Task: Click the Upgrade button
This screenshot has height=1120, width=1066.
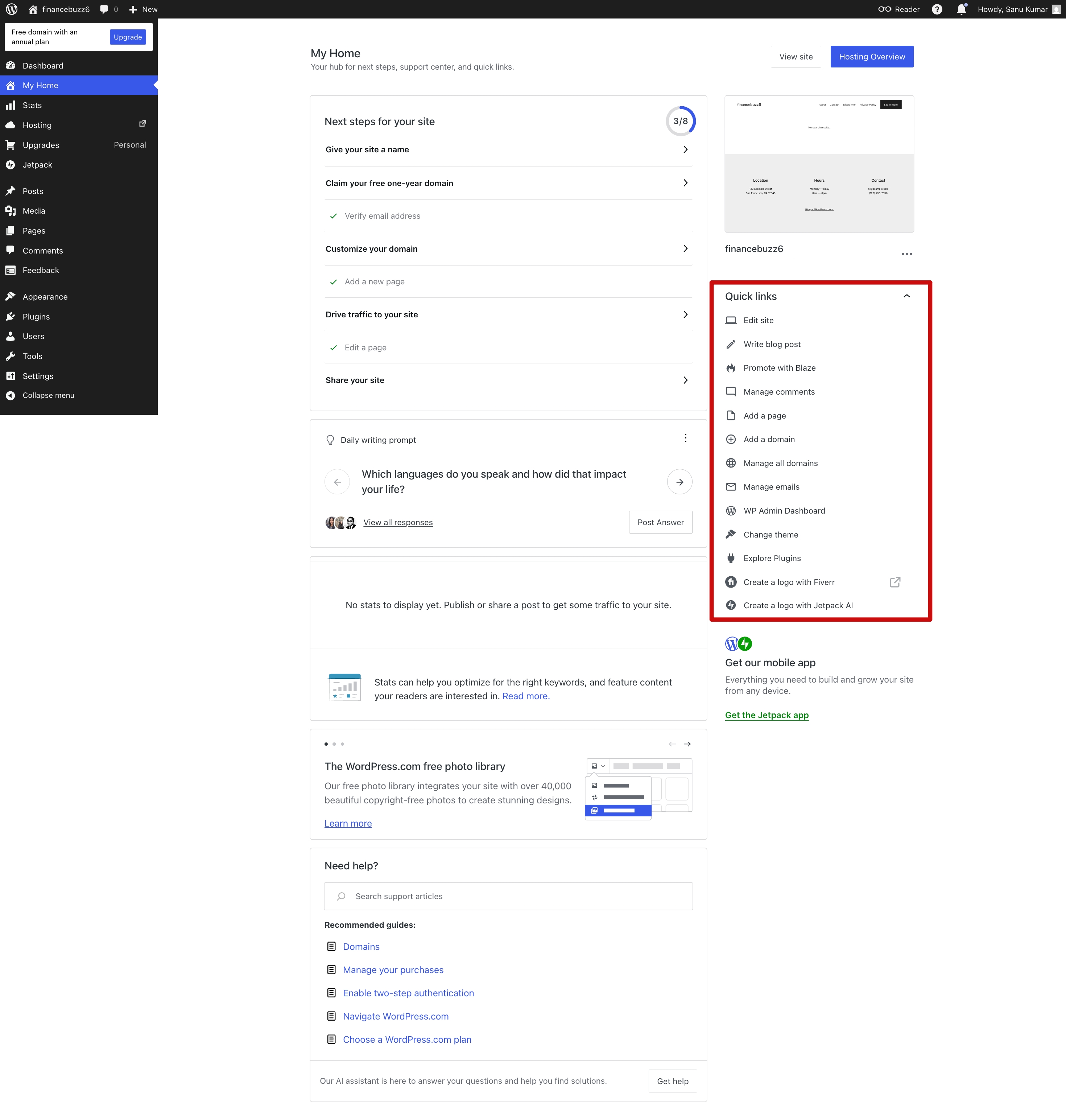Action: pyautogui.click(x=128, y=37)
